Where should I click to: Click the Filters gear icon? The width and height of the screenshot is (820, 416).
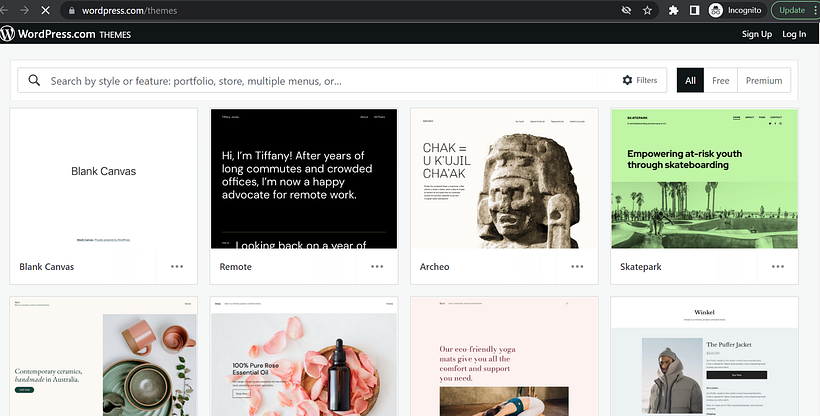click(628, 80)
